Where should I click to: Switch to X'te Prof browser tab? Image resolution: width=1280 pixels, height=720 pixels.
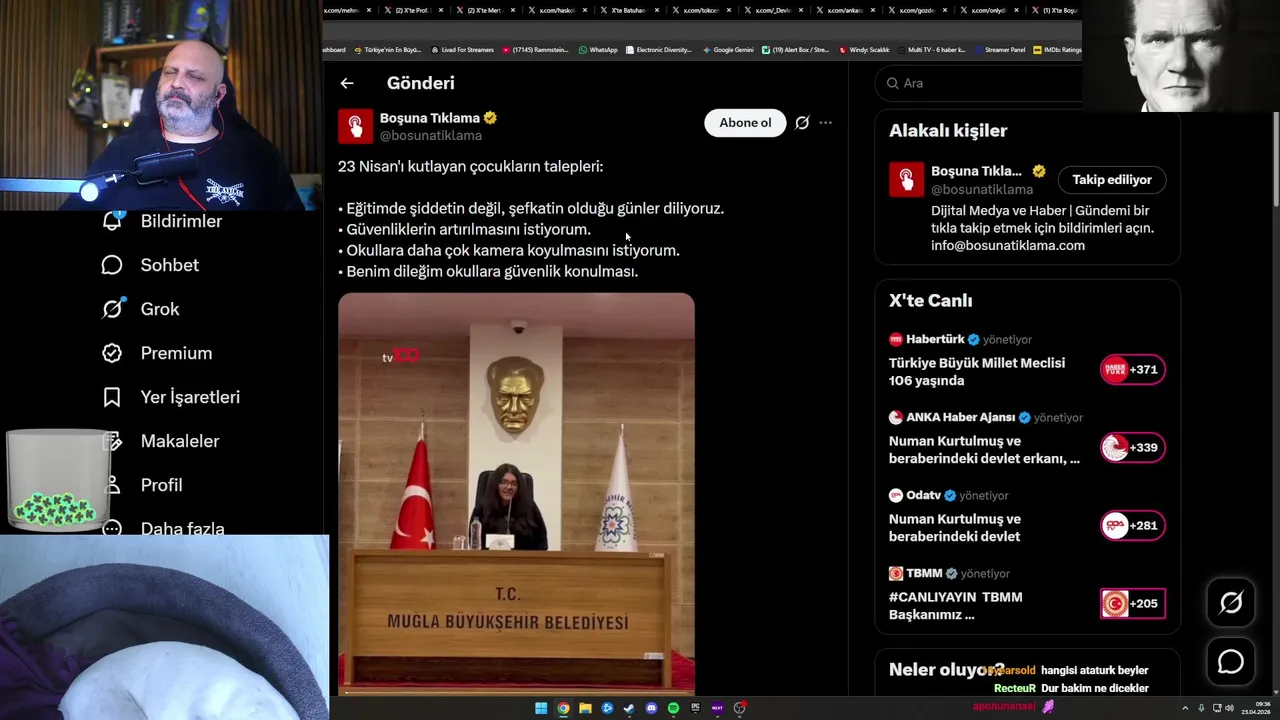pyautogui.click(x=412, y=10)
